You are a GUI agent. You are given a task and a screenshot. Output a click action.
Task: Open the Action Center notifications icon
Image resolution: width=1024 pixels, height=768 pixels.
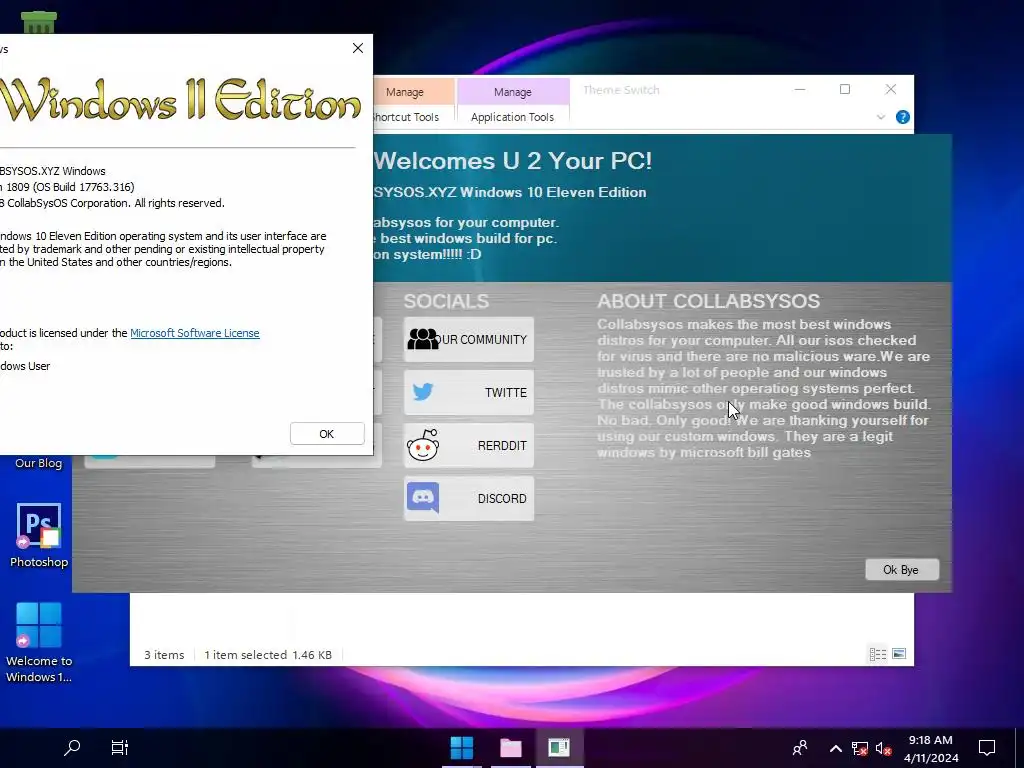pos(987,748)
